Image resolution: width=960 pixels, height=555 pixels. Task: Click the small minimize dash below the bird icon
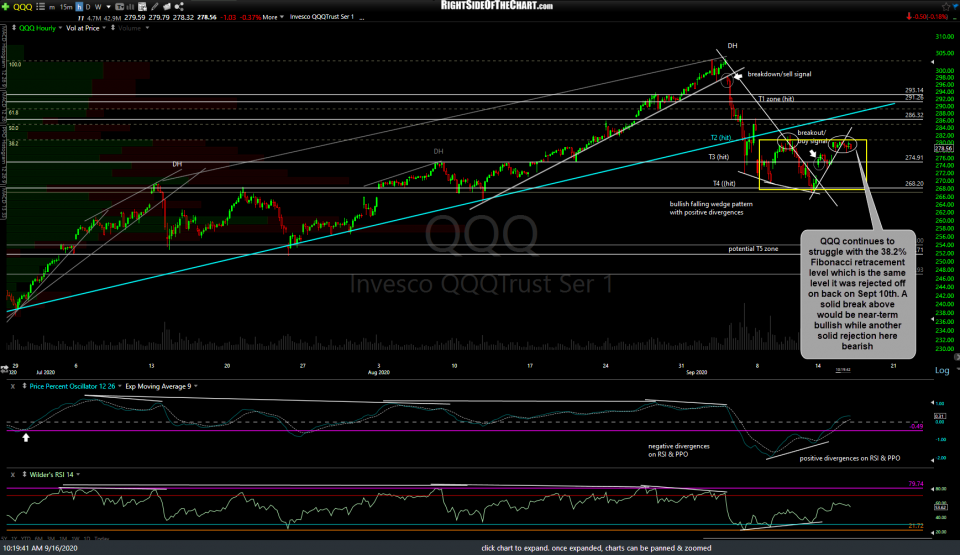click(x=955, y=19)
